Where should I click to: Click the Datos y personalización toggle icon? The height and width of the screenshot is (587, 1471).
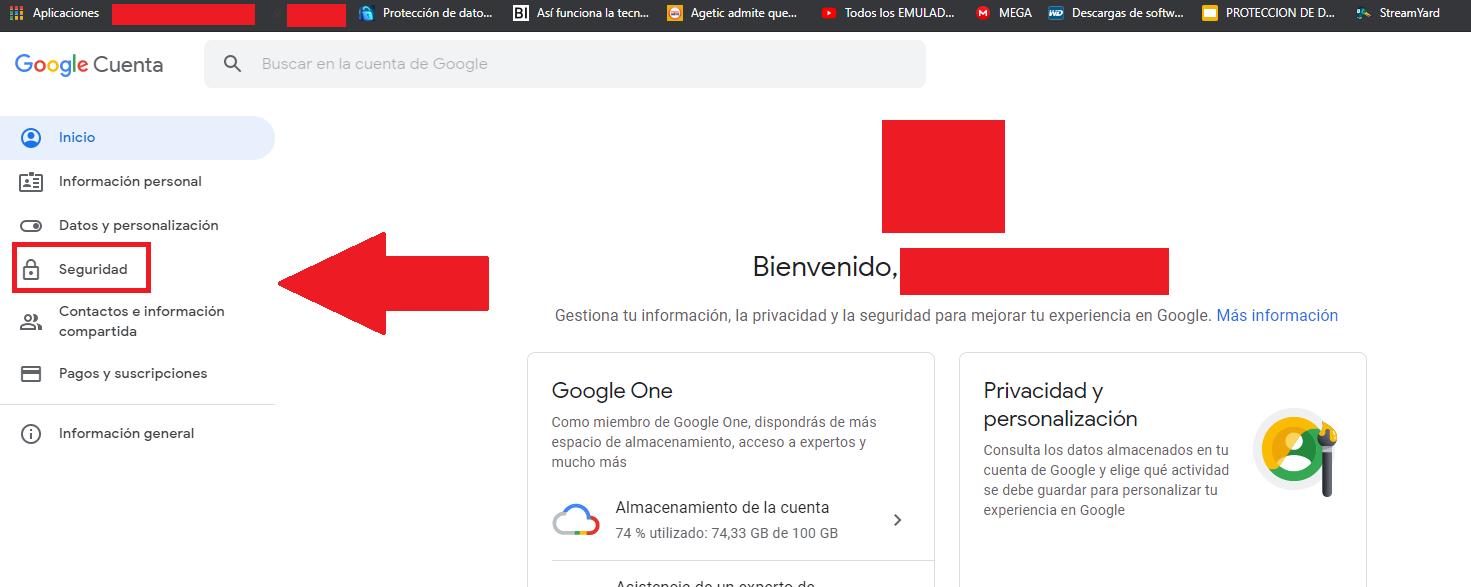pyautogui.click(x=31, y=226)
